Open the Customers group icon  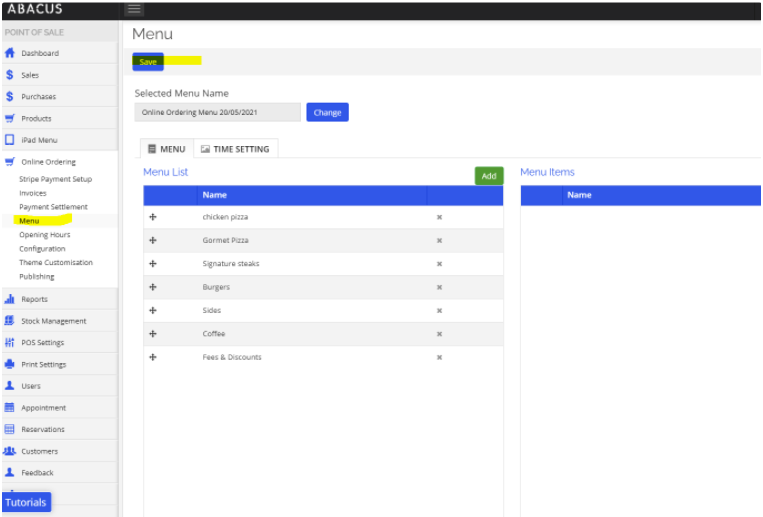(10, 451)
